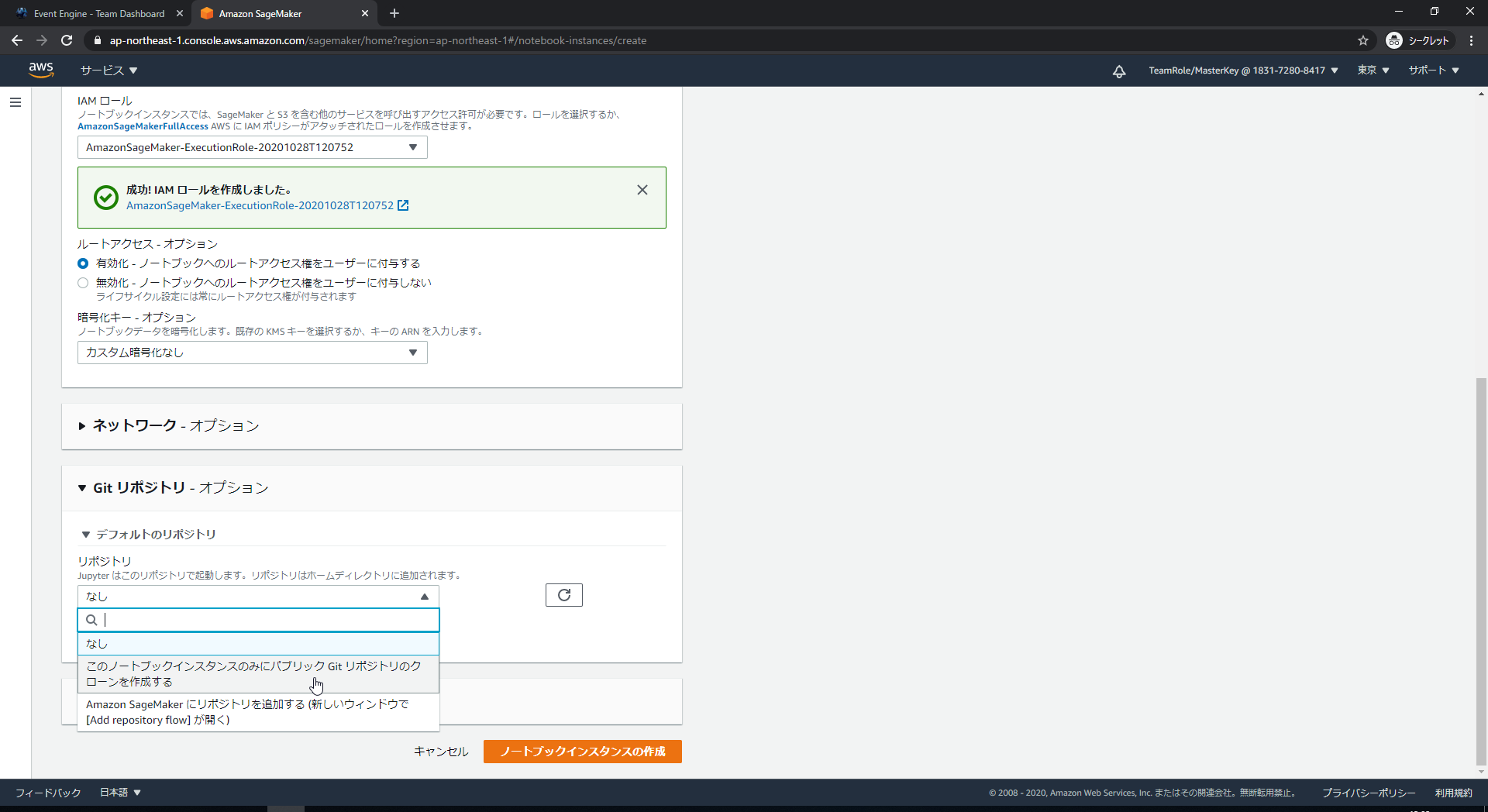The width and height of the screenshot is (1488, 812).
Task: Open a new browser tab with plus
Action: (394, 13)
